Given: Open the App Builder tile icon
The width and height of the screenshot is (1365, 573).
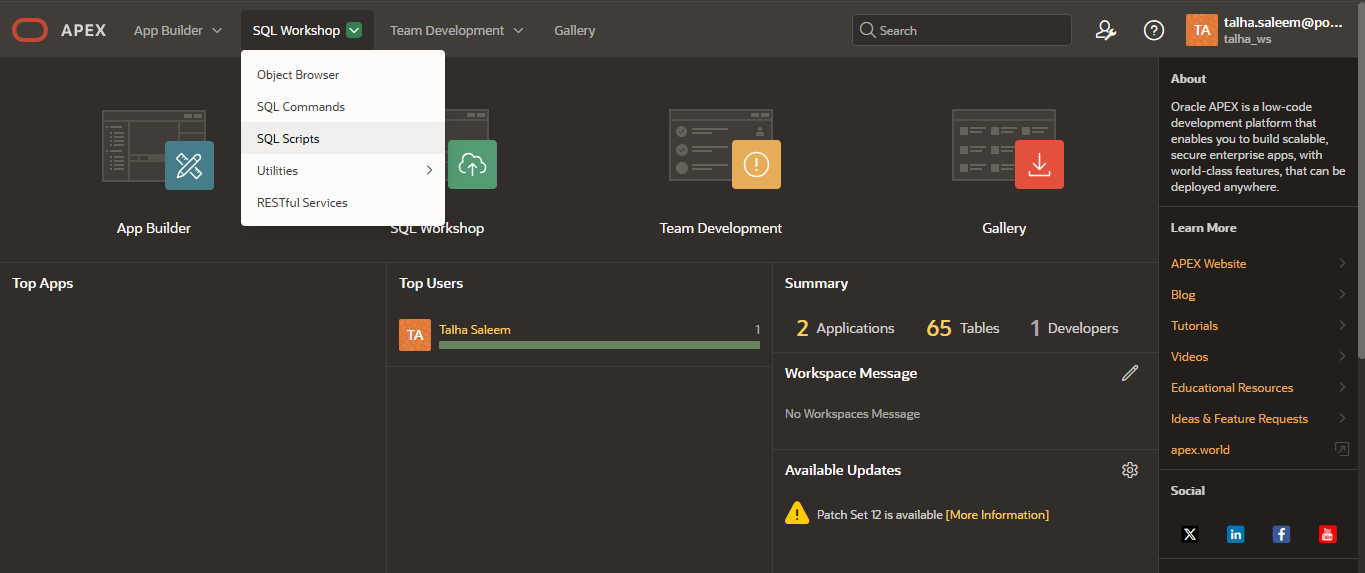Looking at the screenshot, I should point(158,150).
